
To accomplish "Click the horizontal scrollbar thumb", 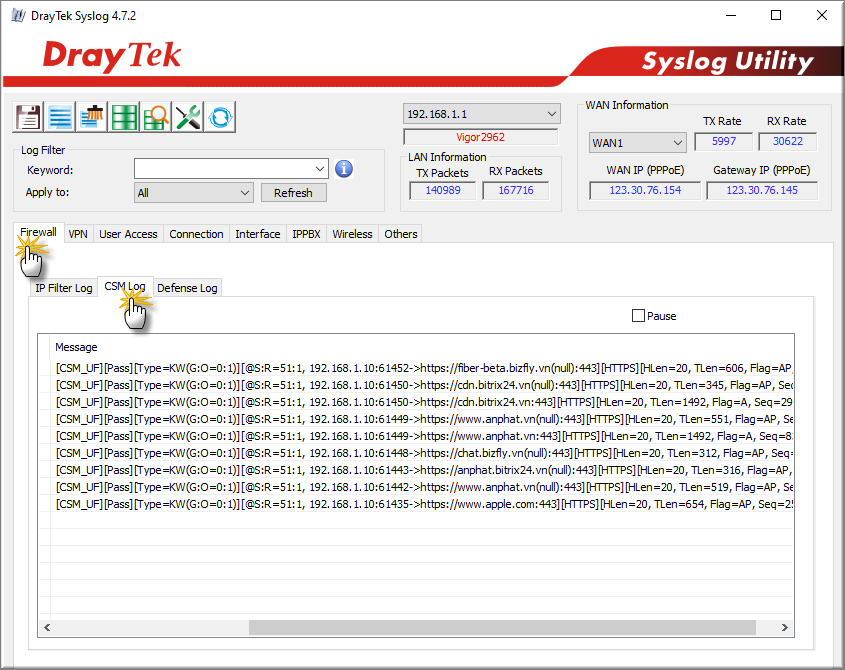I will 502,627.
